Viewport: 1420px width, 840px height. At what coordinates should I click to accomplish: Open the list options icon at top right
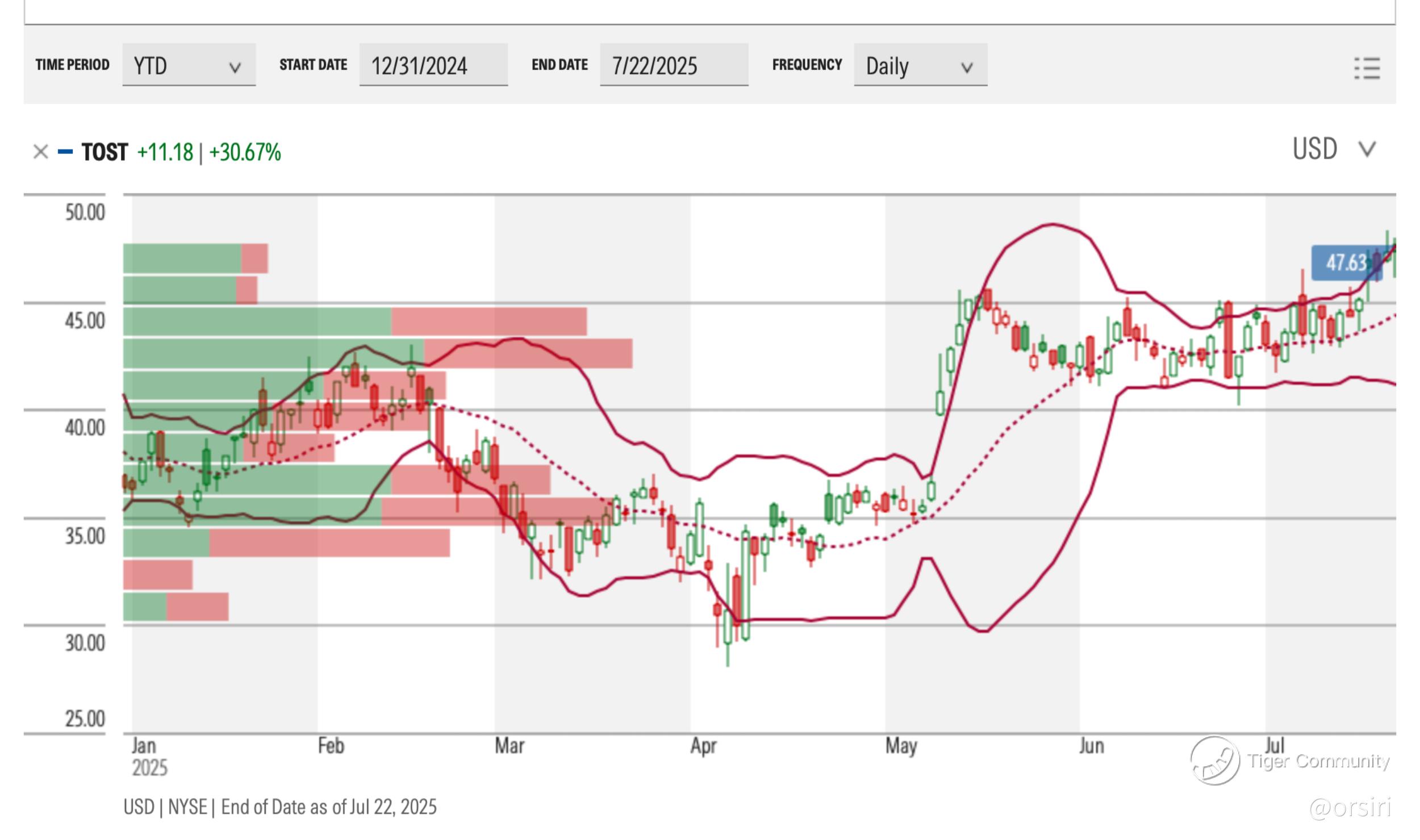point(1367,68)
